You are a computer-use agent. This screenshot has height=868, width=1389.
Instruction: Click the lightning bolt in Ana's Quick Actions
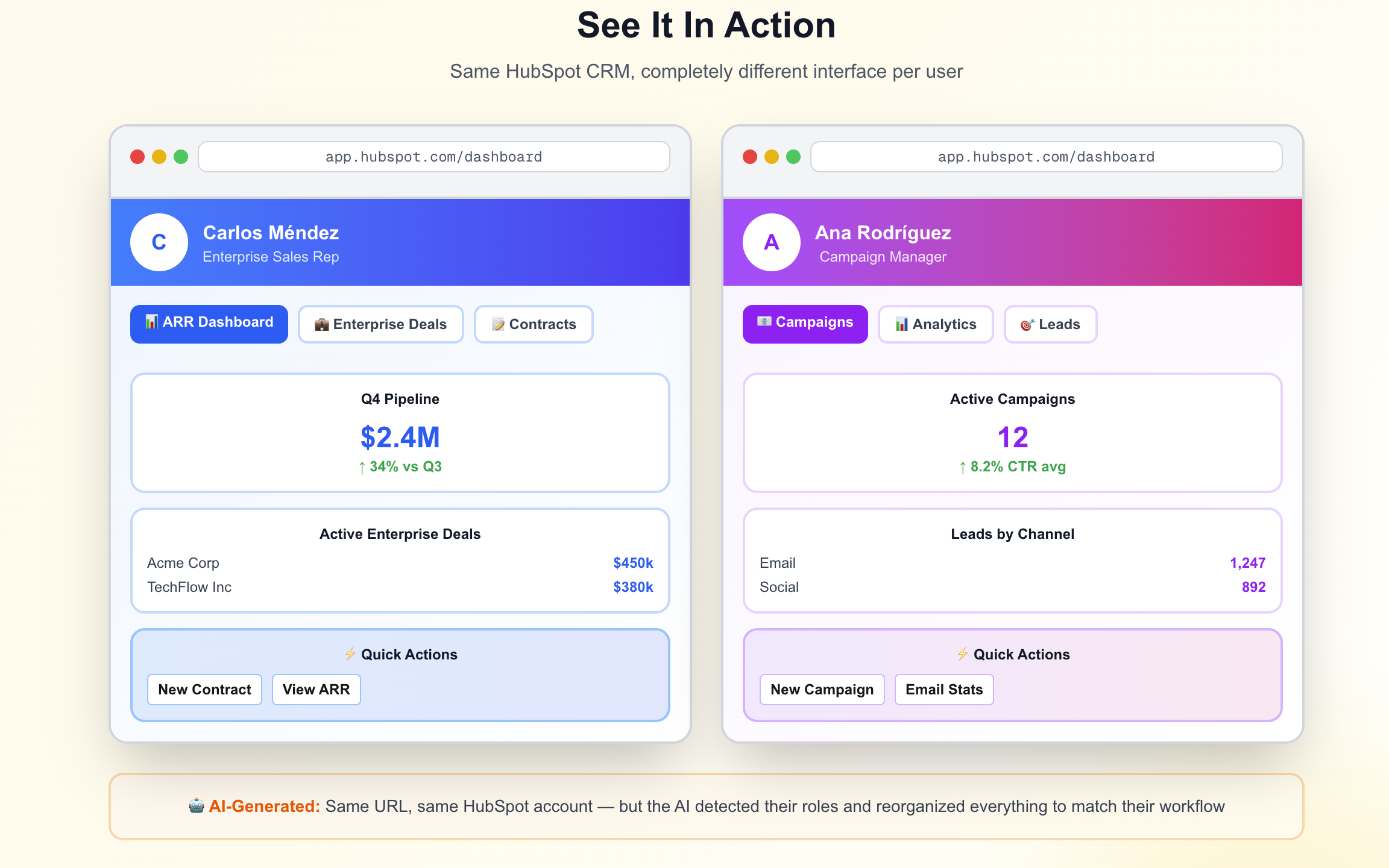[963, 654]
